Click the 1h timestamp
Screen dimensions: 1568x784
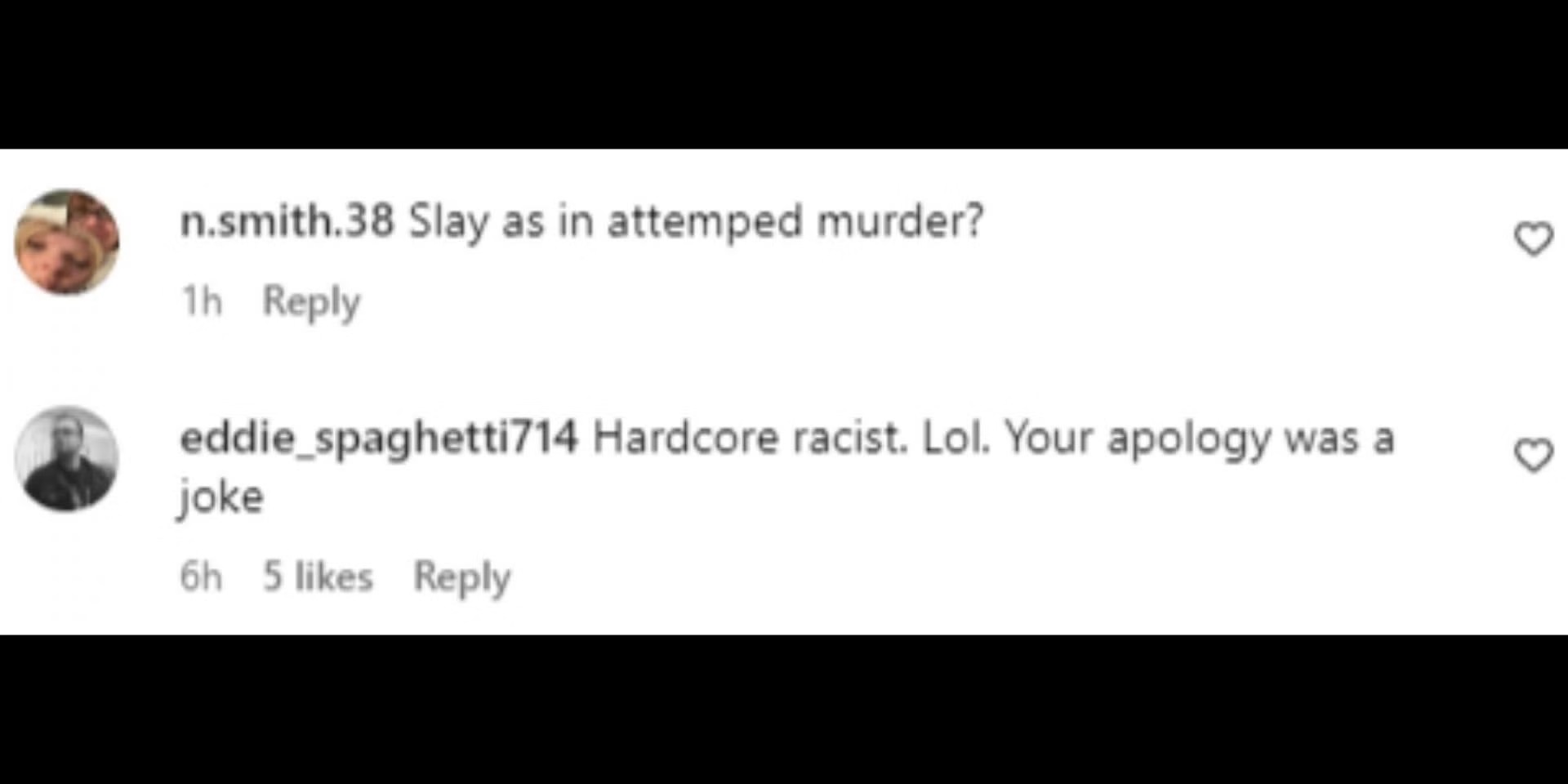(201, 301)
